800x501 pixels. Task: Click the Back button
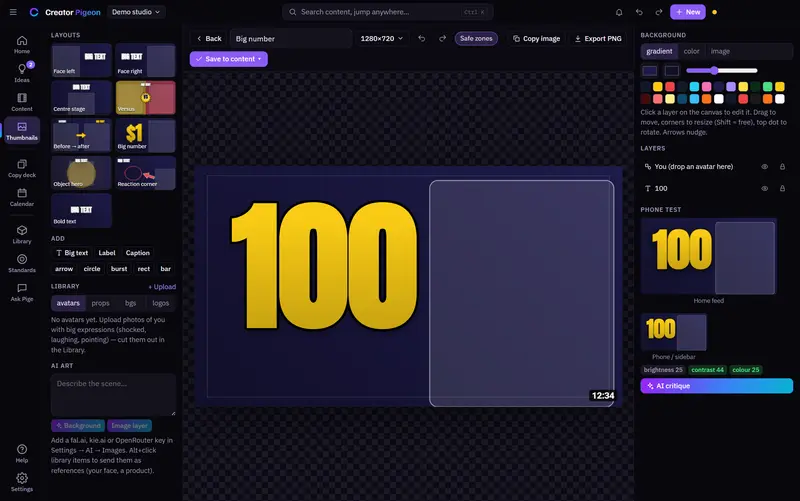click(209, 38)
